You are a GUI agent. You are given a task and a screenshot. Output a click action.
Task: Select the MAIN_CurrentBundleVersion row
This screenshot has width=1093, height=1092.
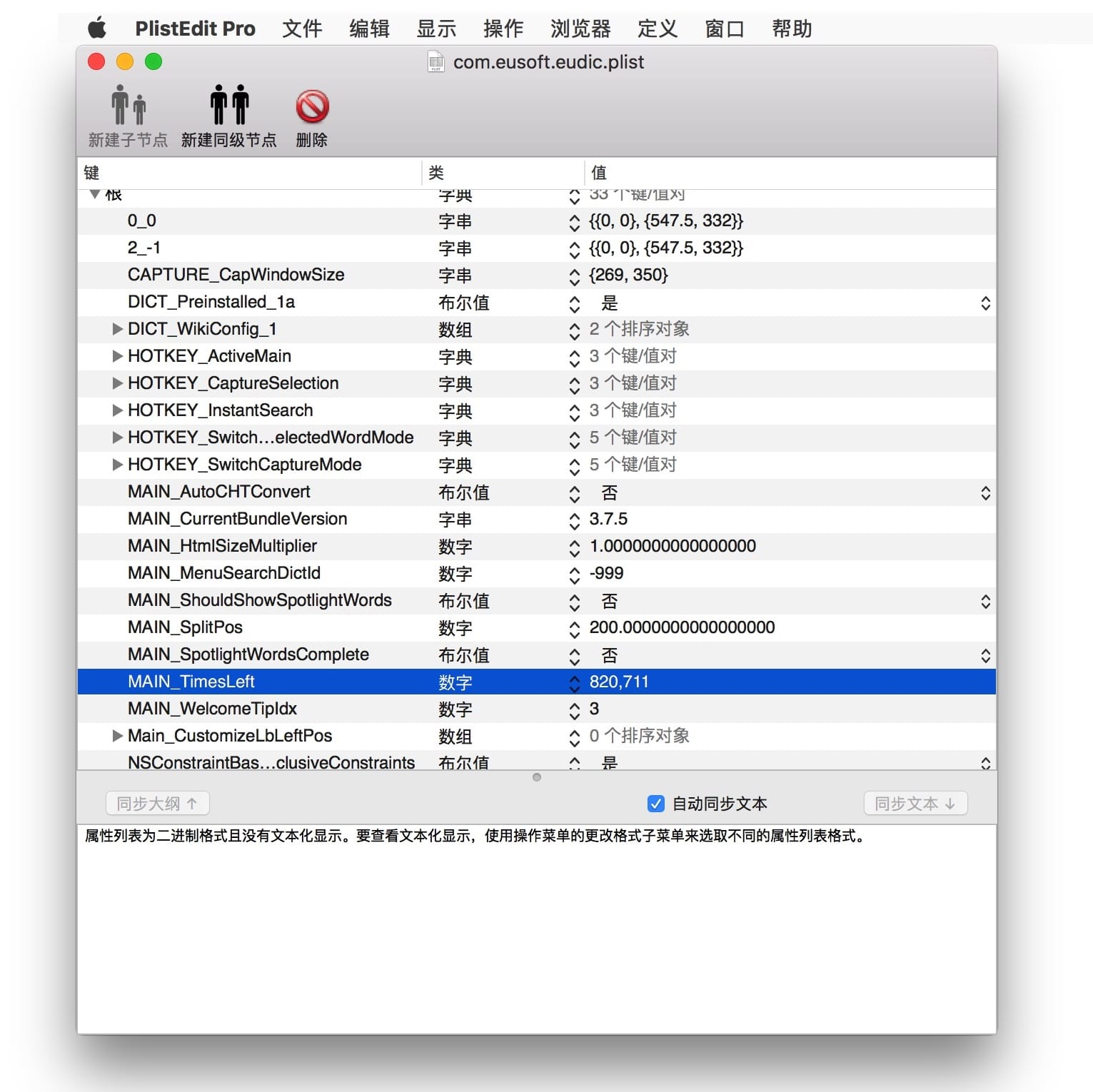237,519
